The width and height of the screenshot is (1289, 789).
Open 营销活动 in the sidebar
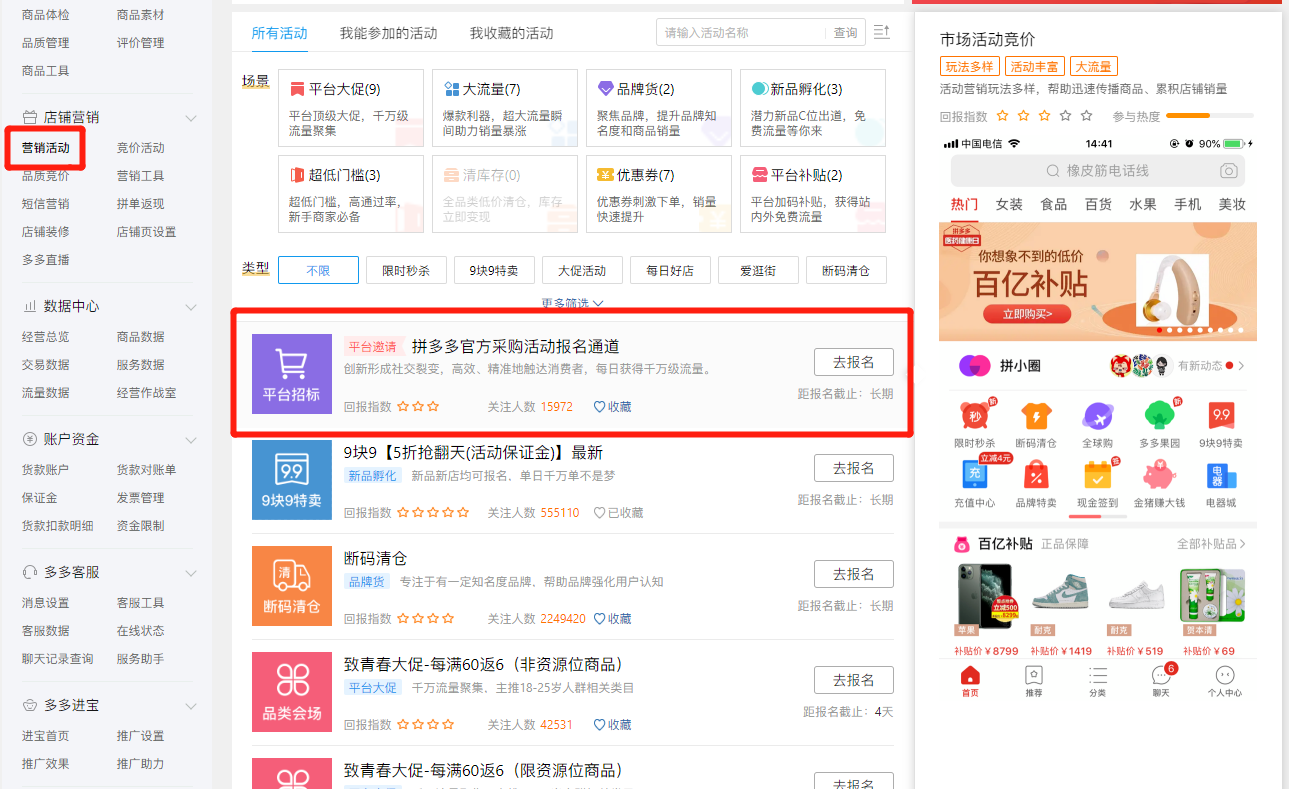[x=46, y=148]
